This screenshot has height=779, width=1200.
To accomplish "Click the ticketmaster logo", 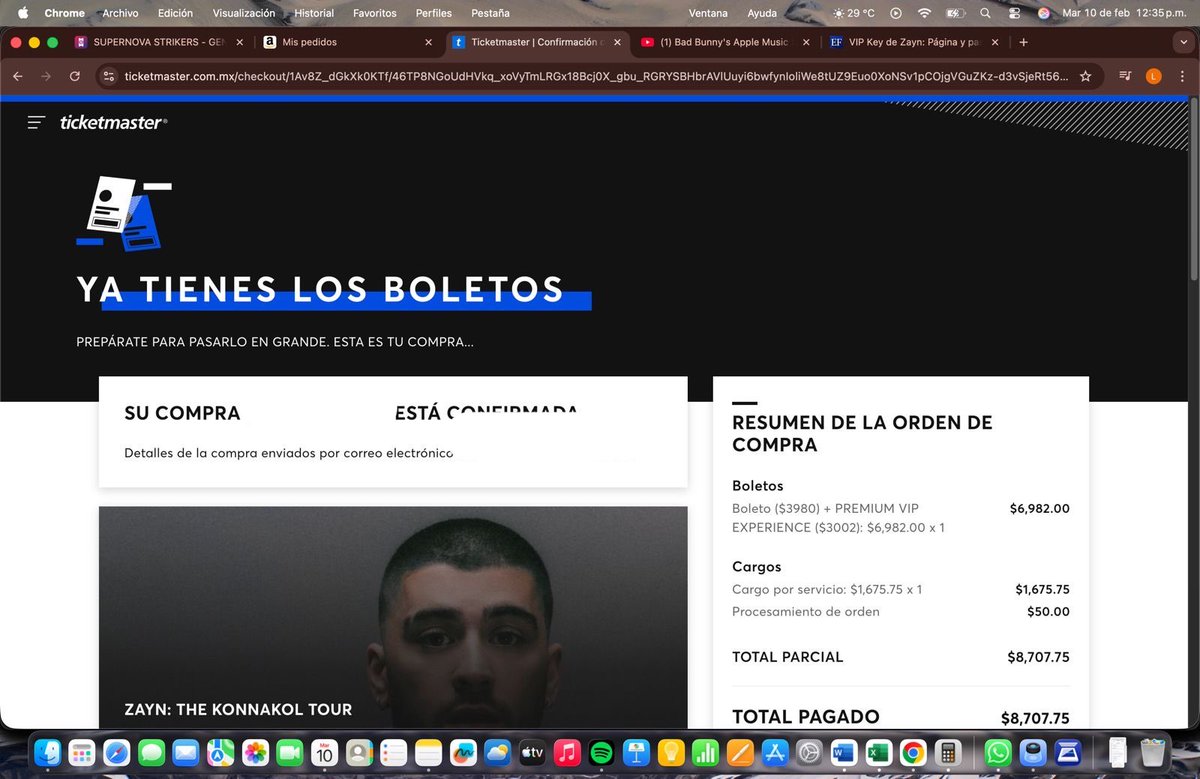I will click(113, 122).
